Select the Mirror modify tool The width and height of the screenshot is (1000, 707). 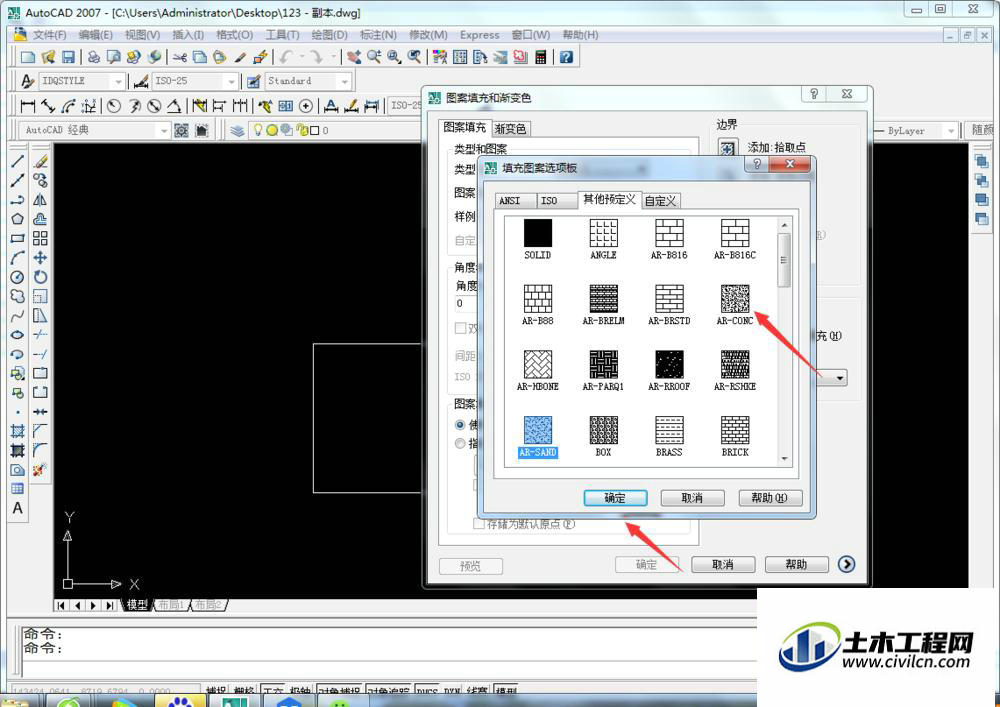coord(40,200)
